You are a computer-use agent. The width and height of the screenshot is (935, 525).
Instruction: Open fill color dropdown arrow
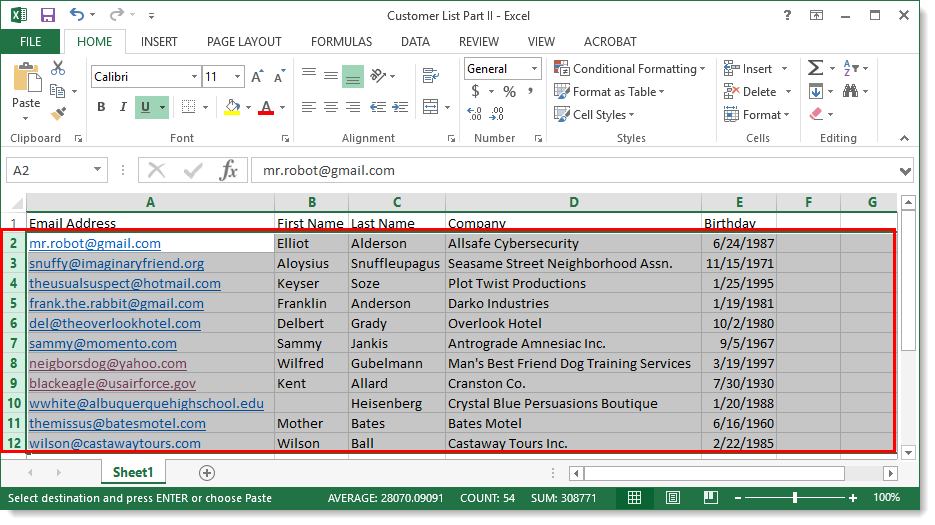(248, 107)
